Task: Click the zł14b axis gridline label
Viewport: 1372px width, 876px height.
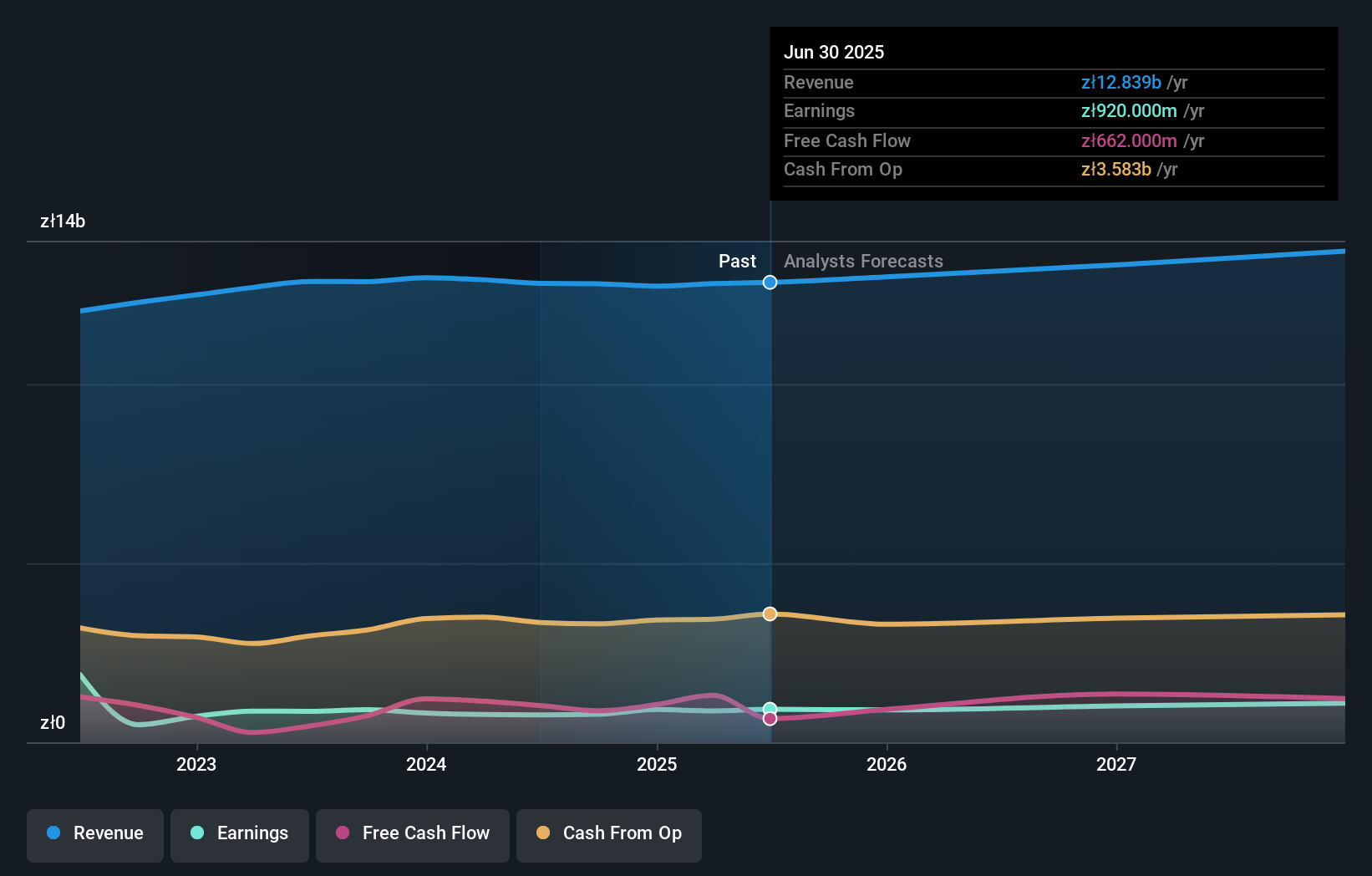Action: pyautogui.click(x=63, y=222)
